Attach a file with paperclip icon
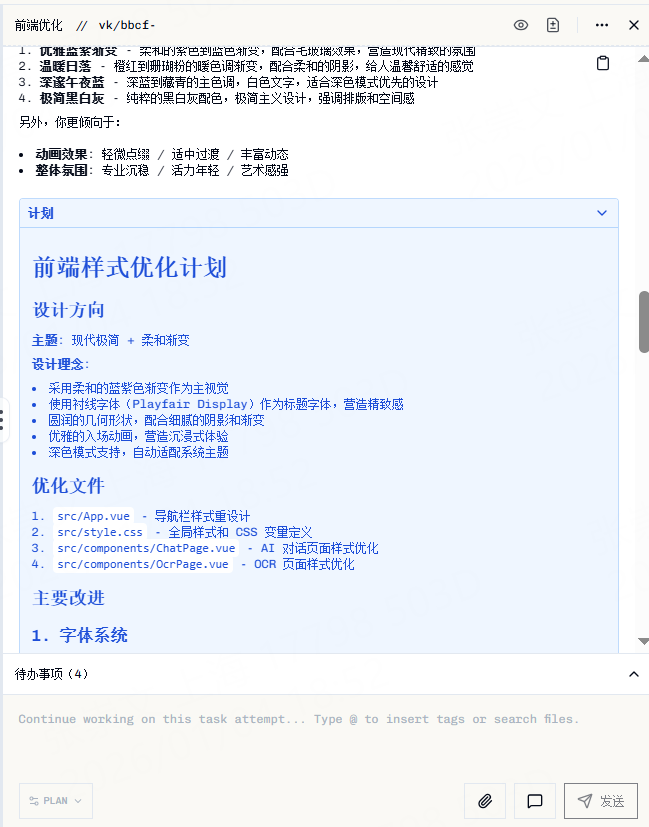 [x=485, y=801]
